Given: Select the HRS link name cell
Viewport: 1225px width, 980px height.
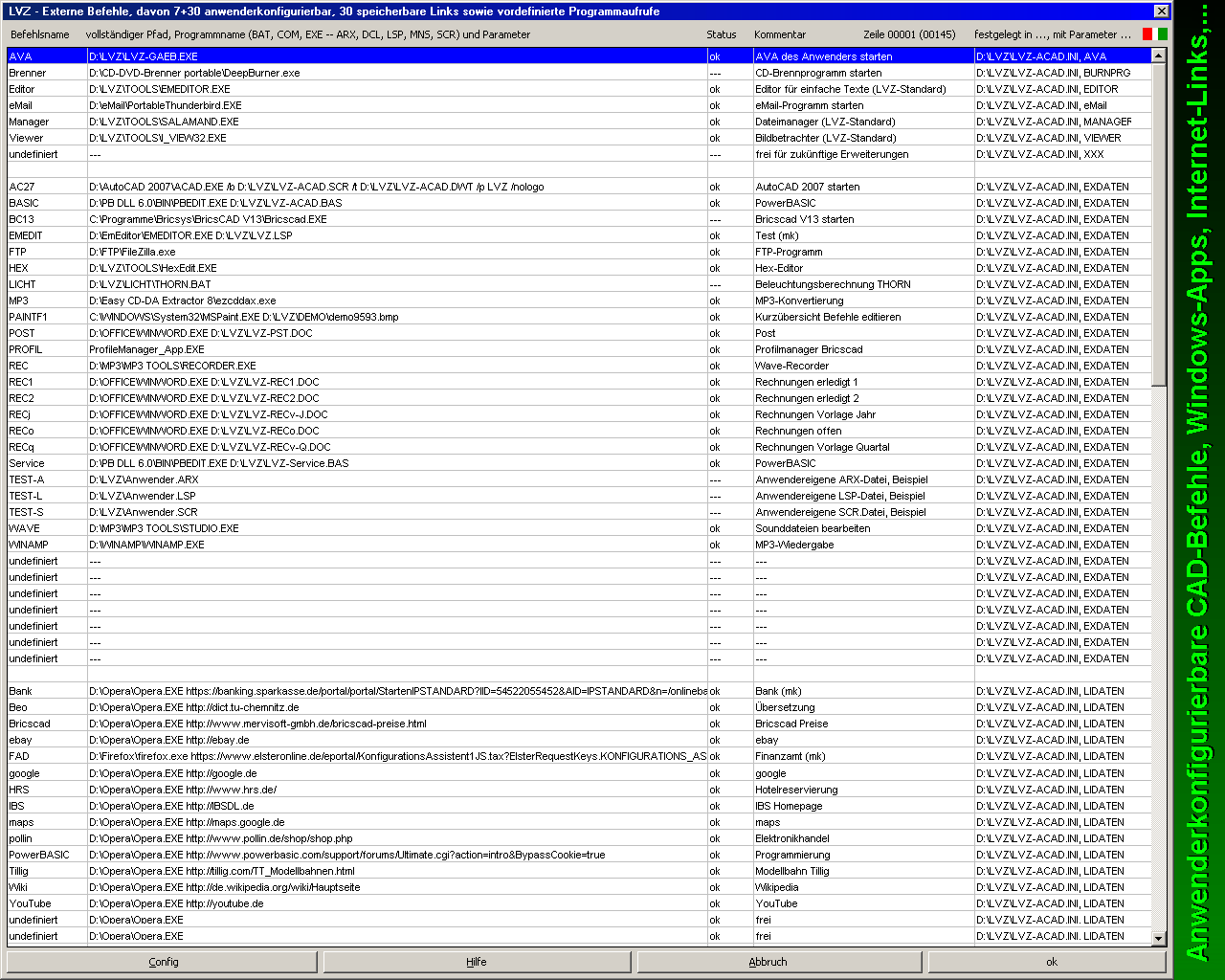Looking at the screenshot, I should [47, 790].
